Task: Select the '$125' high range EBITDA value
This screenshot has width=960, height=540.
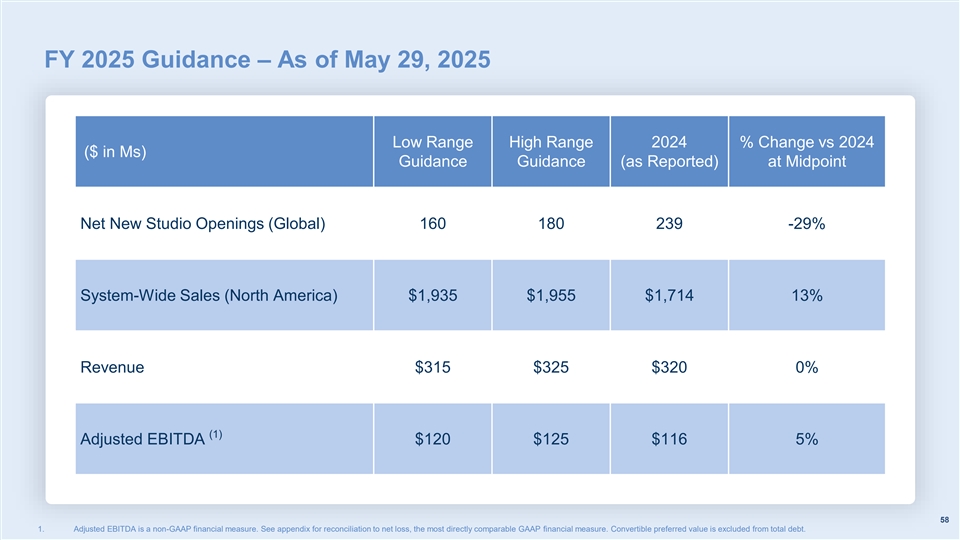Action: click(550, 439)
